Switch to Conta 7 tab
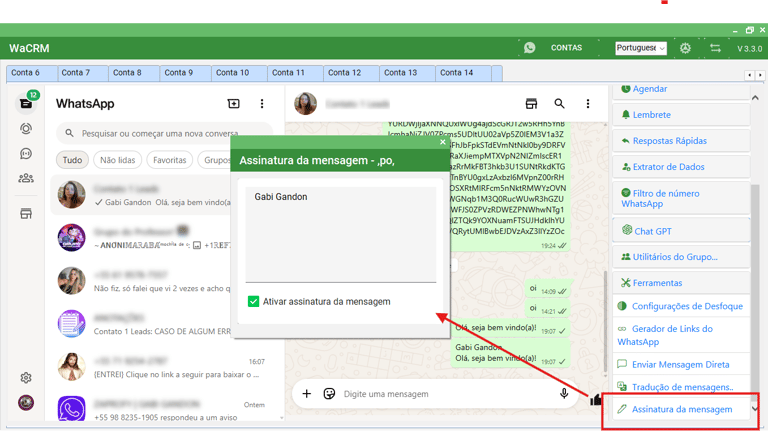 point(83,73)
